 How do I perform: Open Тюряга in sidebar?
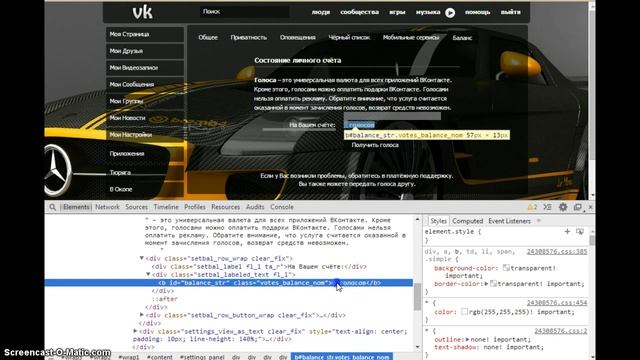[145, 173]
